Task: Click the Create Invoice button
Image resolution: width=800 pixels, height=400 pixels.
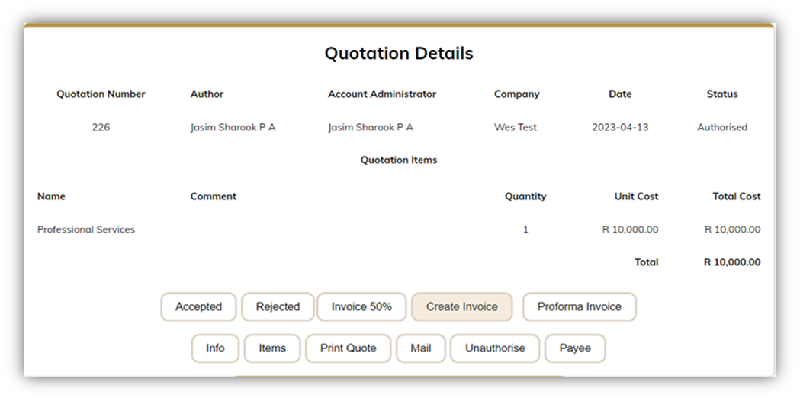Action: tap(462, 307)
